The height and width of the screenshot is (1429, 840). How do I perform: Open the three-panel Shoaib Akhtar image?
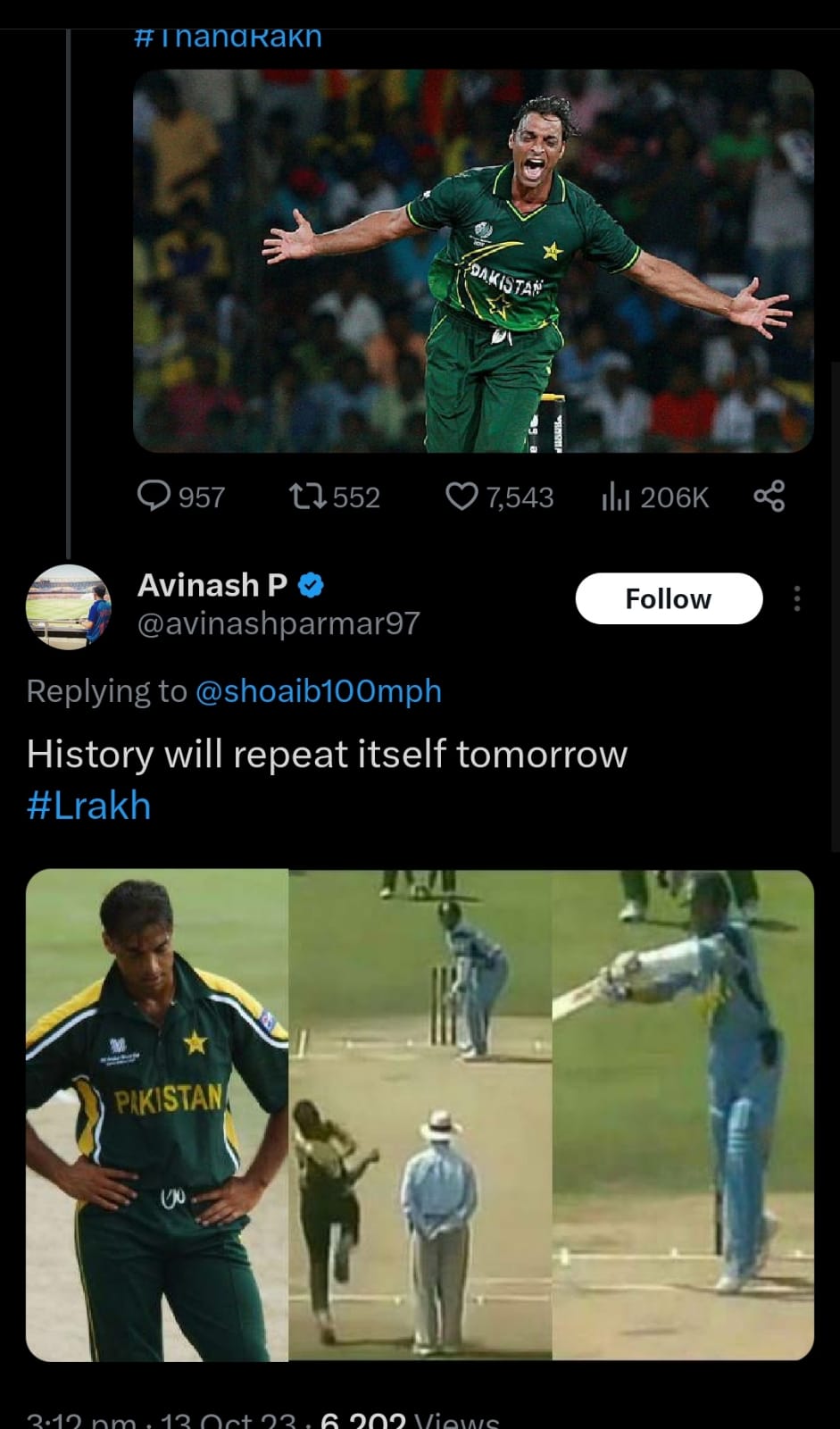point(420,1116)
